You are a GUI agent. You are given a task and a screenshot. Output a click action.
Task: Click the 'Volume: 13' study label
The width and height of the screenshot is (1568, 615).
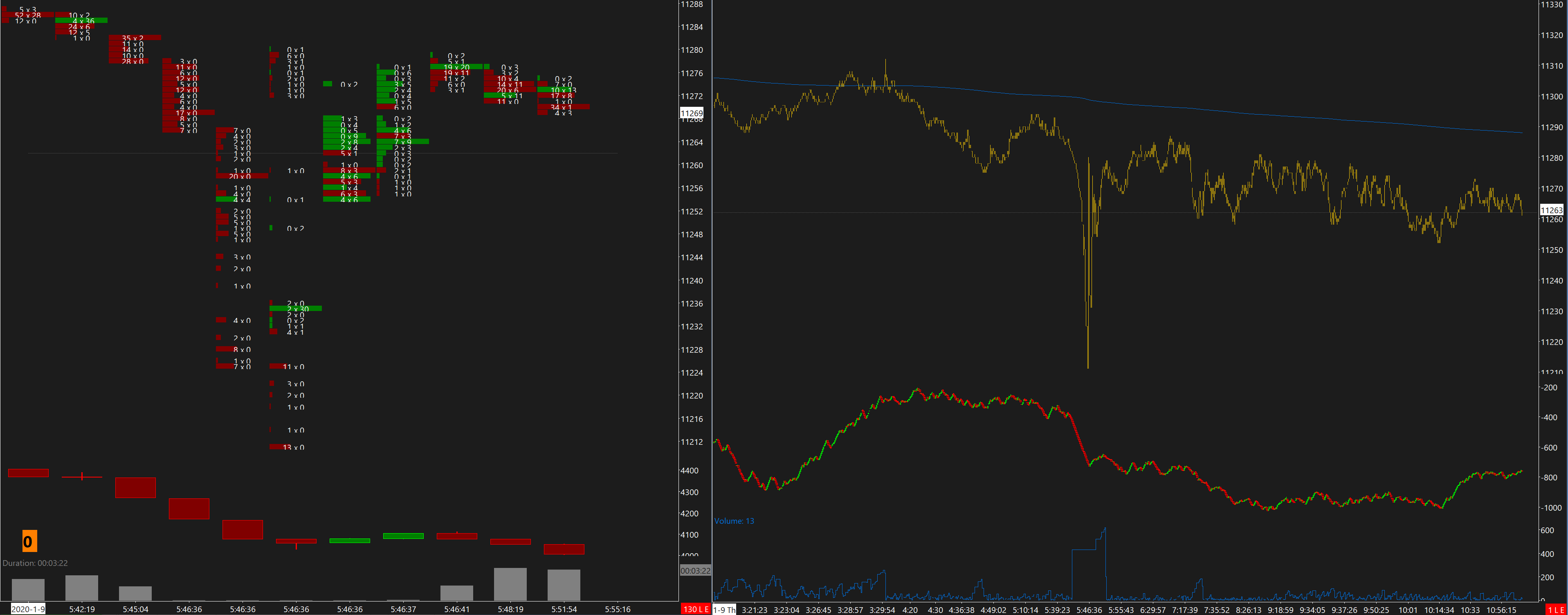(x=734, y=521)
